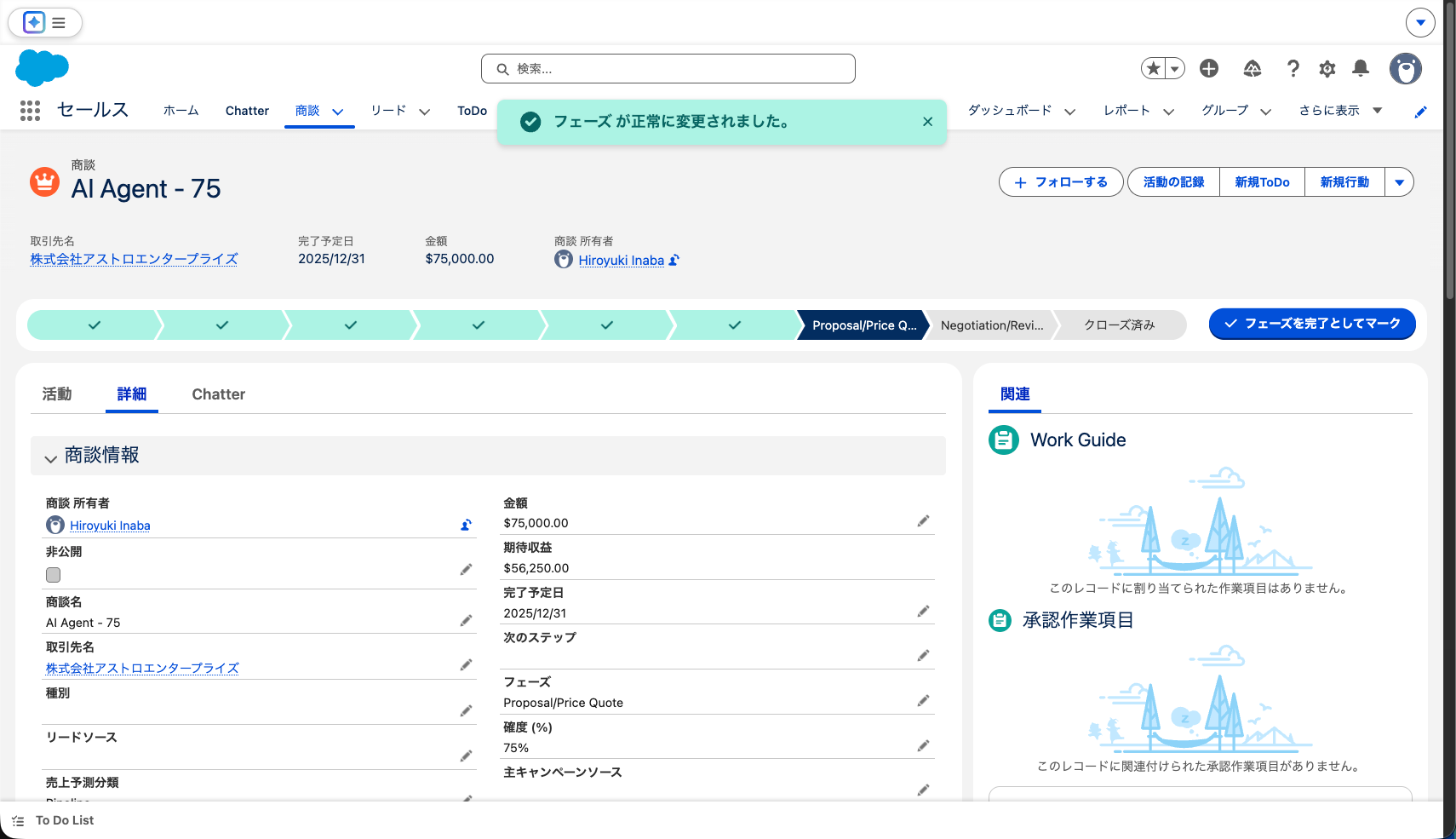Screen dimensions: 1456x839
Task: Open the top-left assistant menu button
Action: pos(45,23)
